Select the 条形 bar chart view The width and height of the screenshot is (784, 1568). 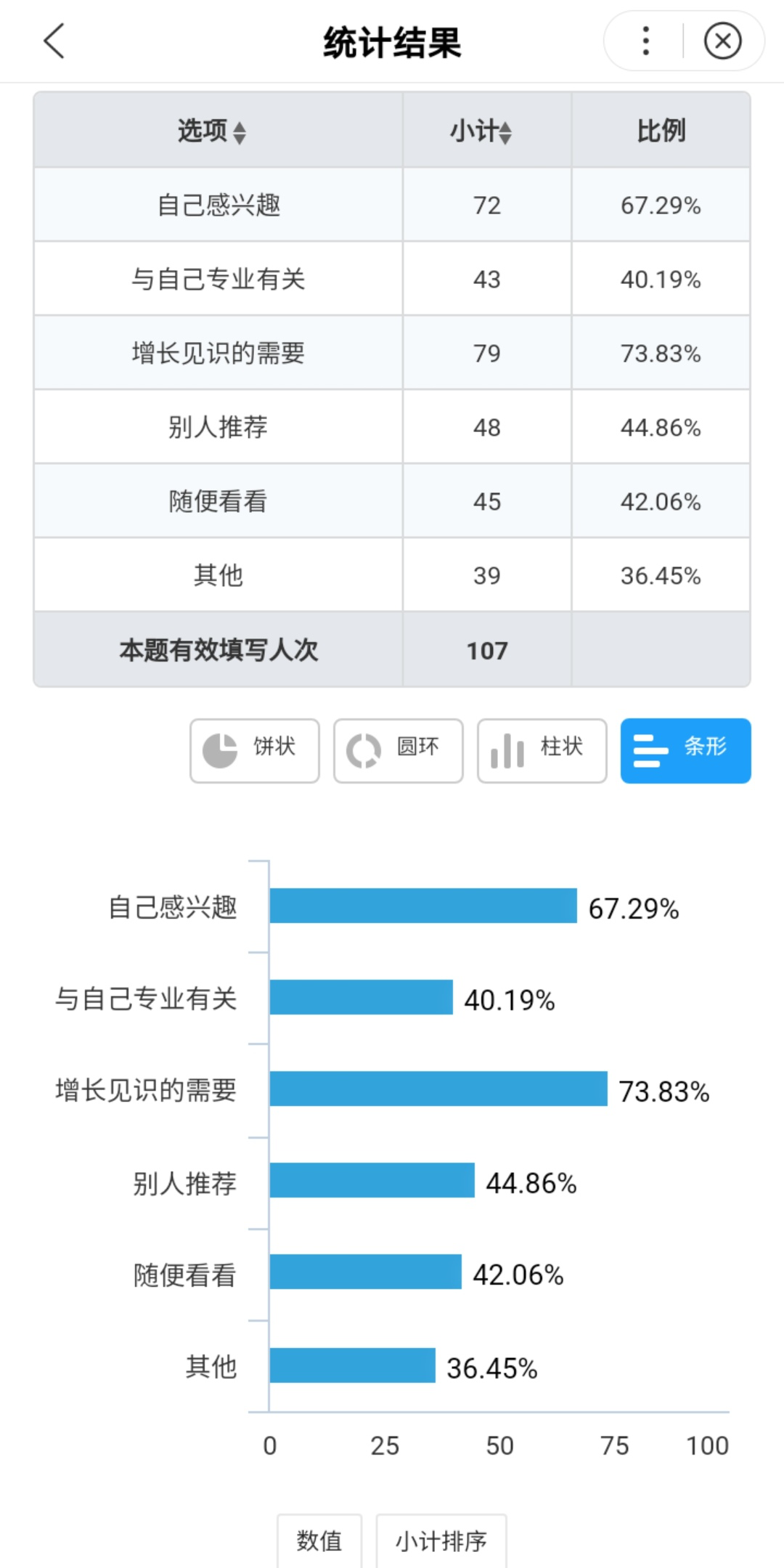click(x=685, y=751)
